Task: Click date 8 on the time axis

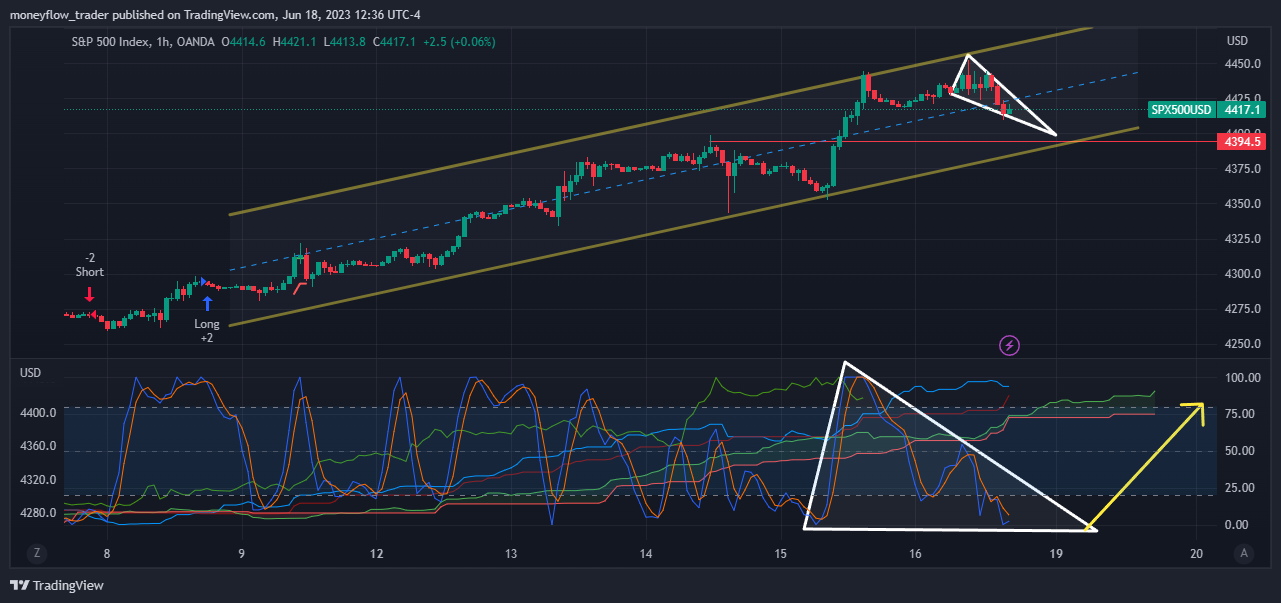Action: pos(106,554)
